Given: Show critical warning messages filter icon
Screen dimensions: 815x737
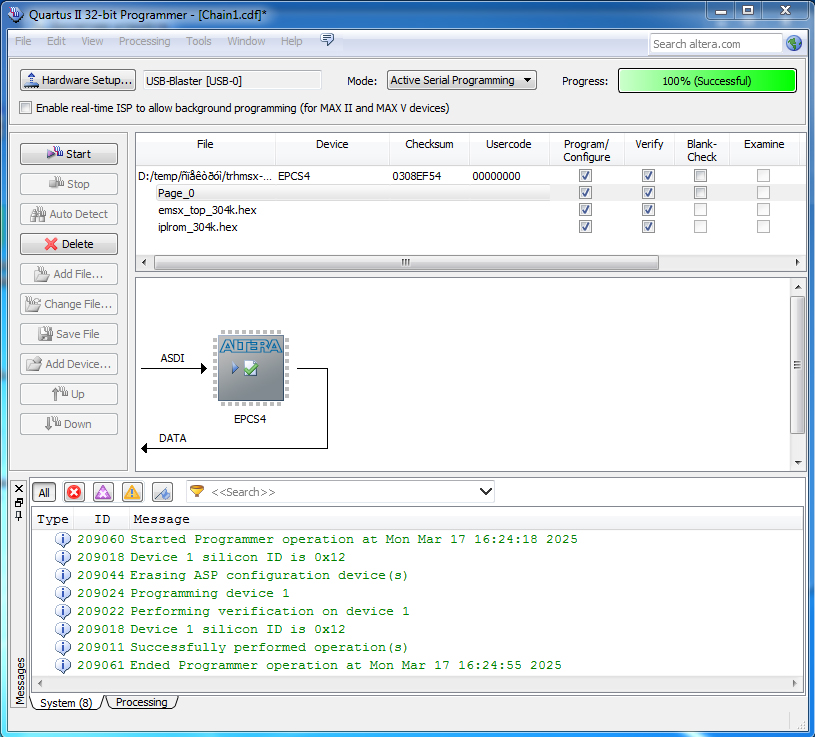Looking at the screenshot, I should coord(103,492).
